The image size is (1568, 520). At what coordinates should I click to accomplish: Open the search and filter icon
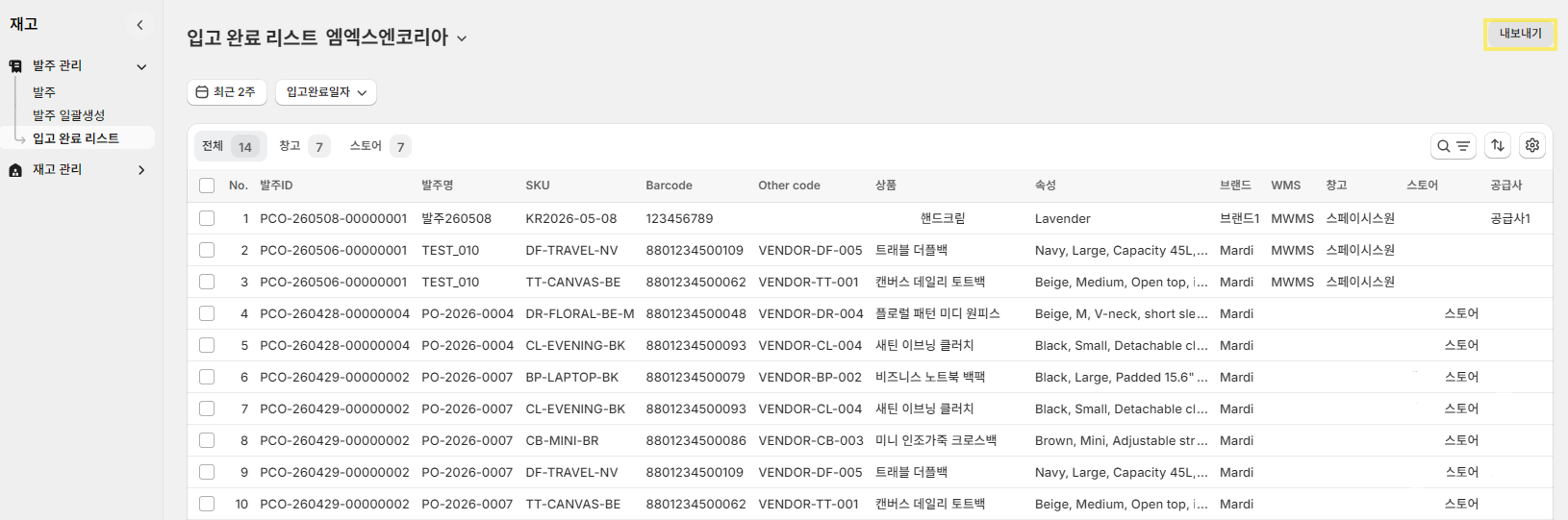click(1453, 146)
